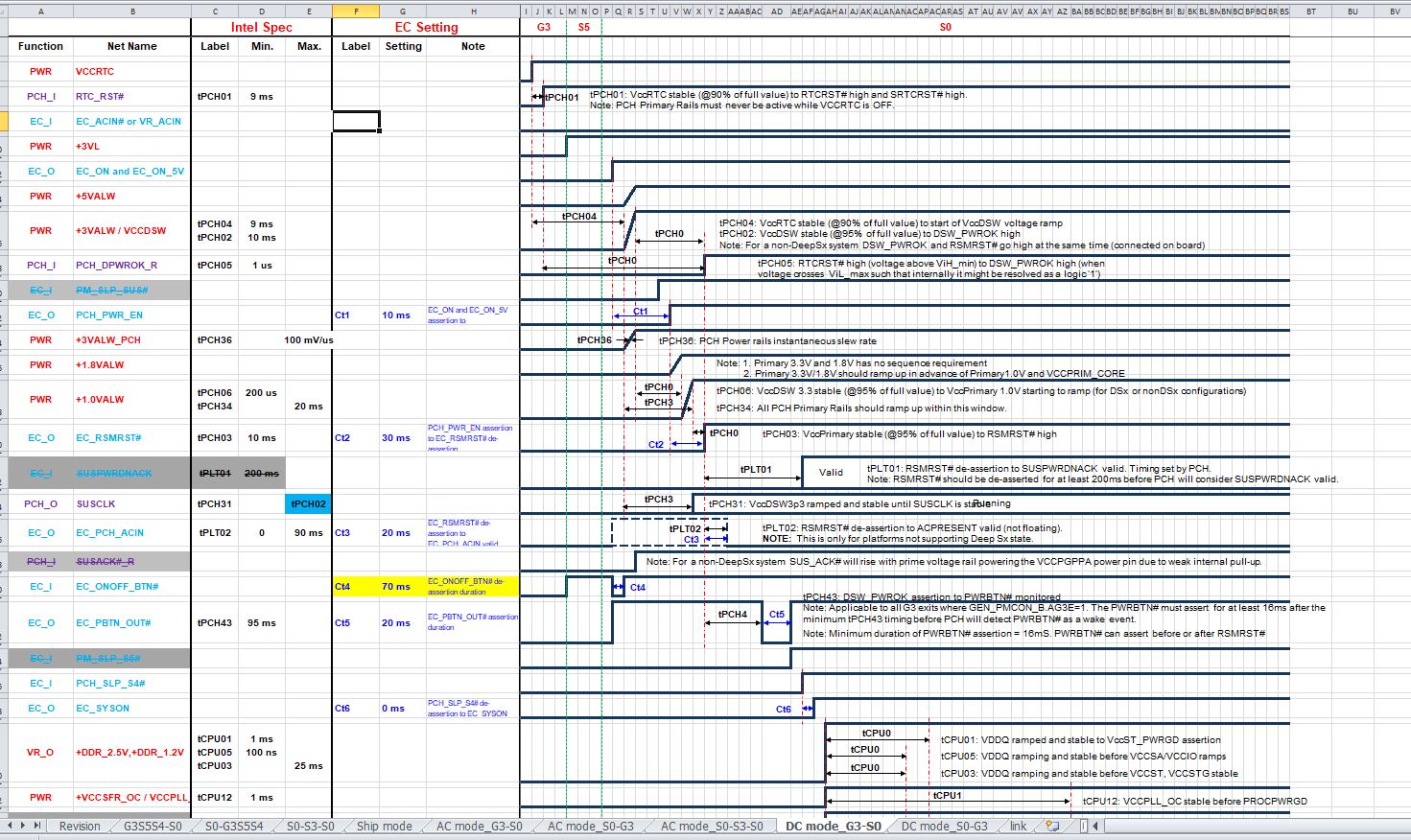1411x840 pixels.
Task: Click the horizontal scrollbar at the bottom
Action: point(1247,826)
